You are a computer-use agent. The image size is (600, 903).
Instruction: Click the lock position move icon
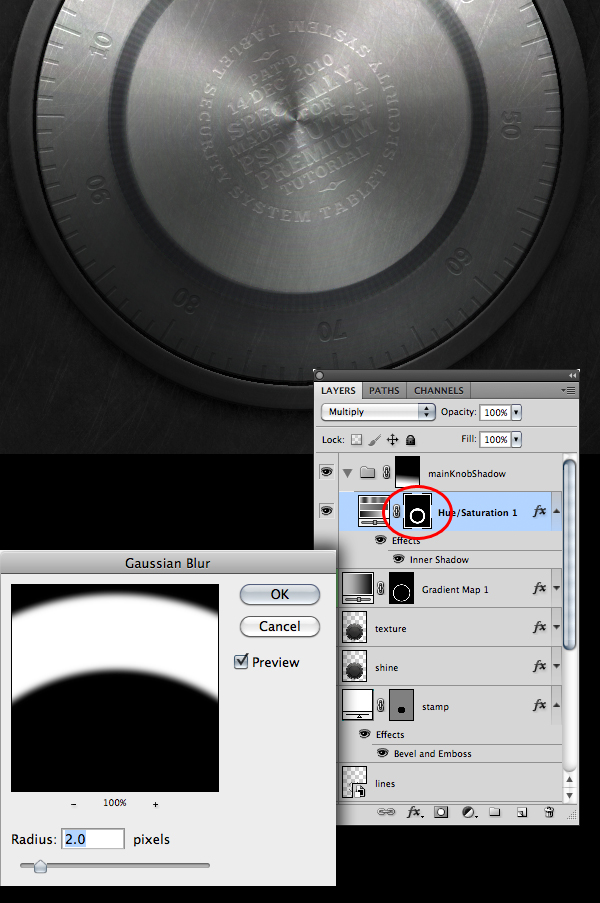coord(392,440)
